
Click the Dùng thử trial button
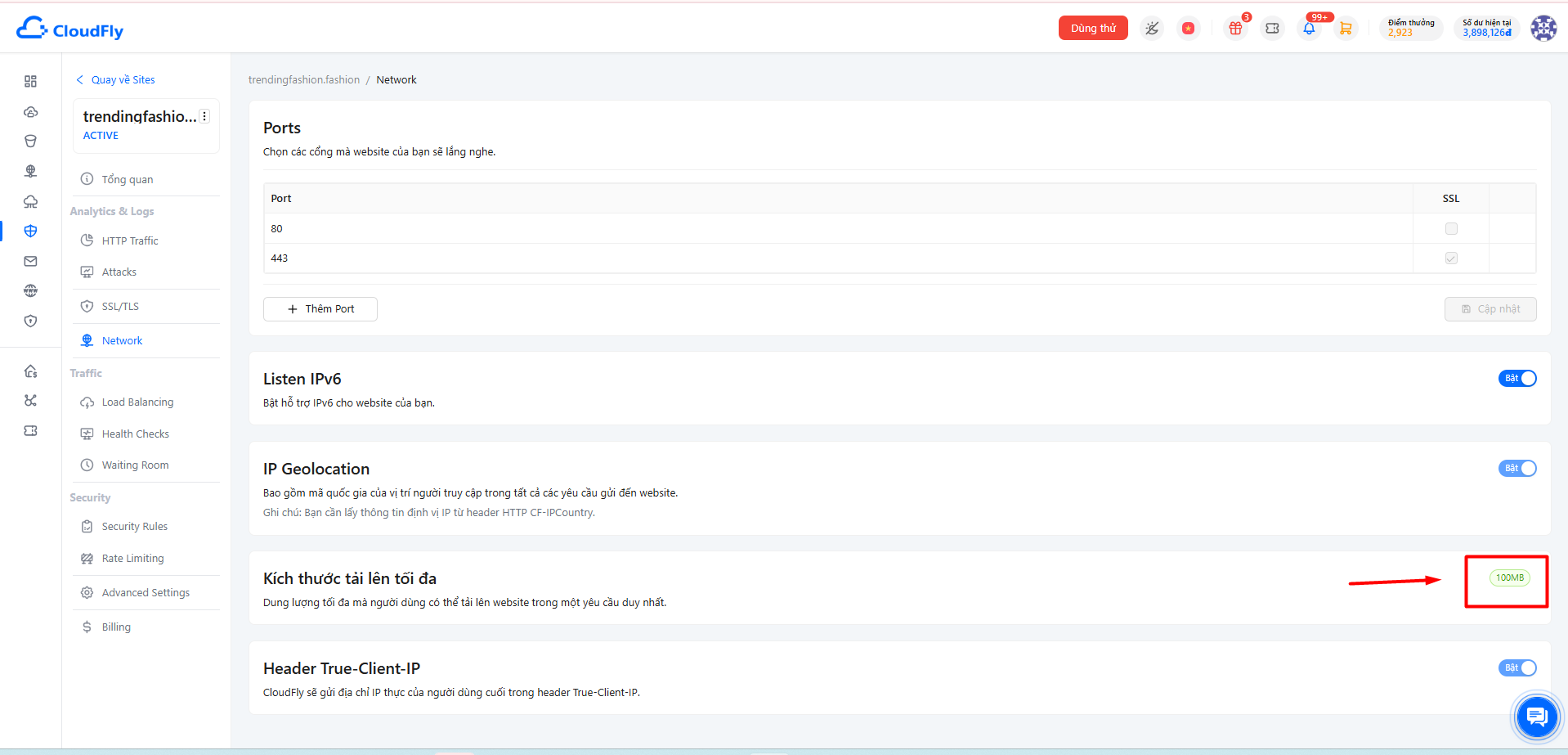click(x=1093, y=28)
